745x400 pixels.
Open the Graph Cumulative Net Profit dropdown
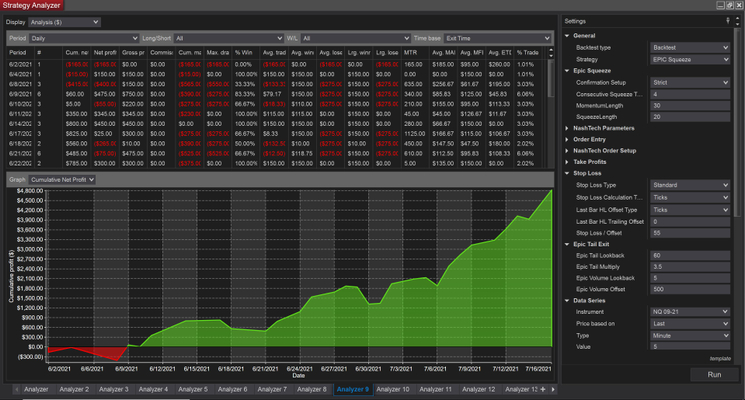click(x=63, y=179)
